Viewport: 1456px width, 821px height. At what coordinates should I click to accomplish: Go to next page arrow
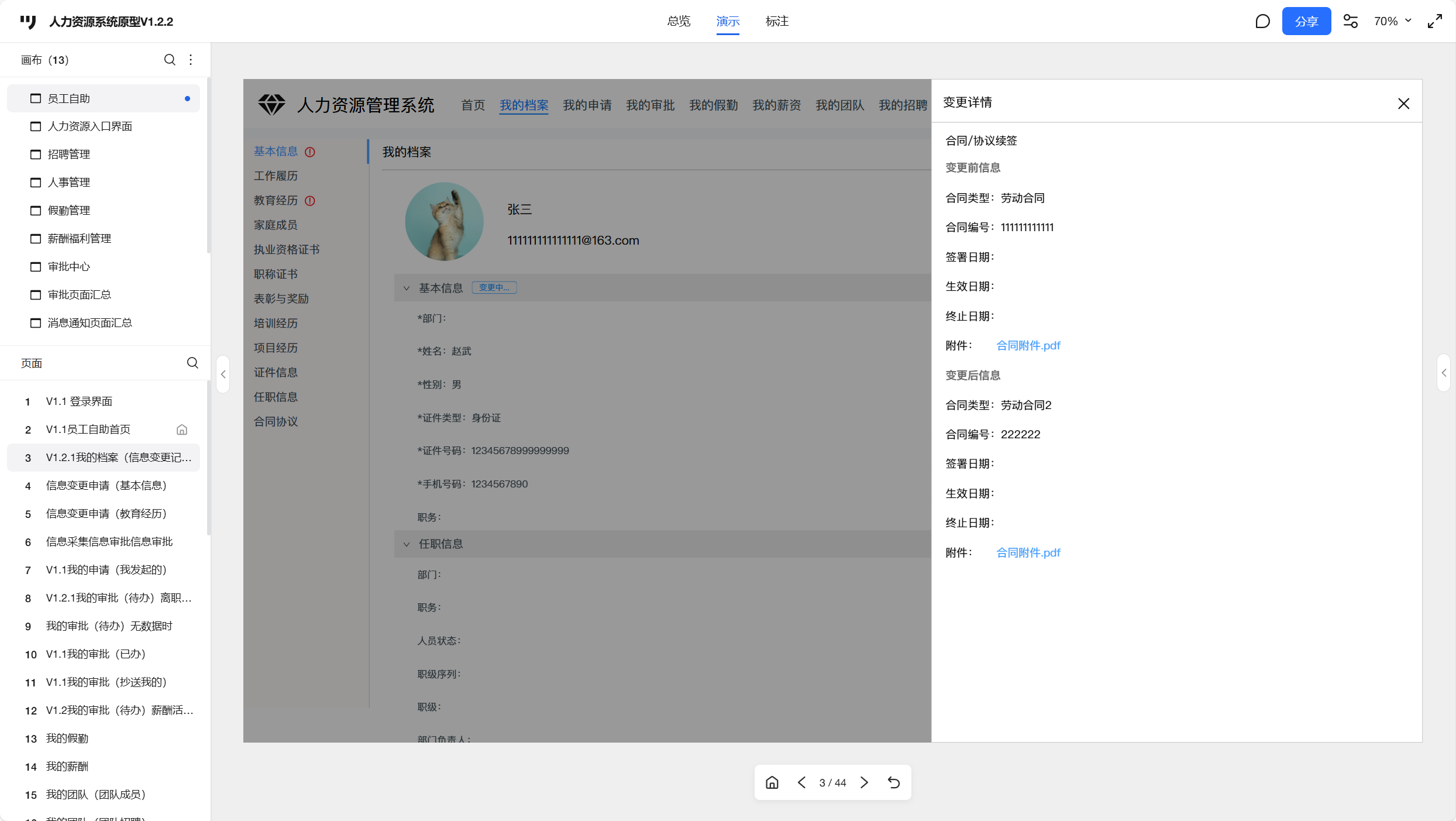coord(864,782)
